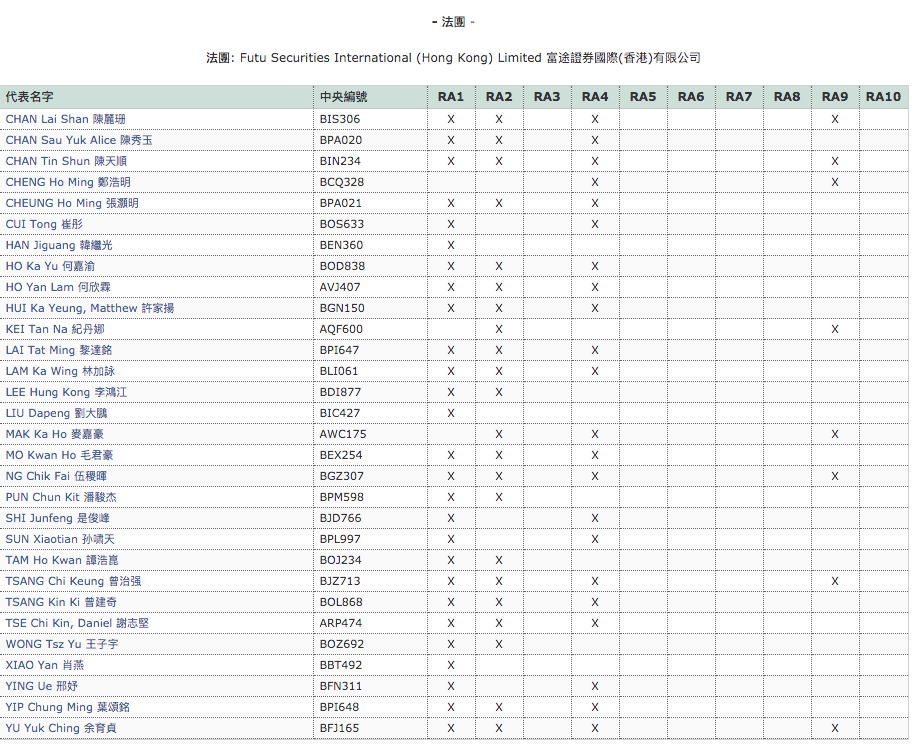The width and height of the screenshot is (919, 749).
Task: Open the HO Yan Lam record
Action: (x=58, y=287)
